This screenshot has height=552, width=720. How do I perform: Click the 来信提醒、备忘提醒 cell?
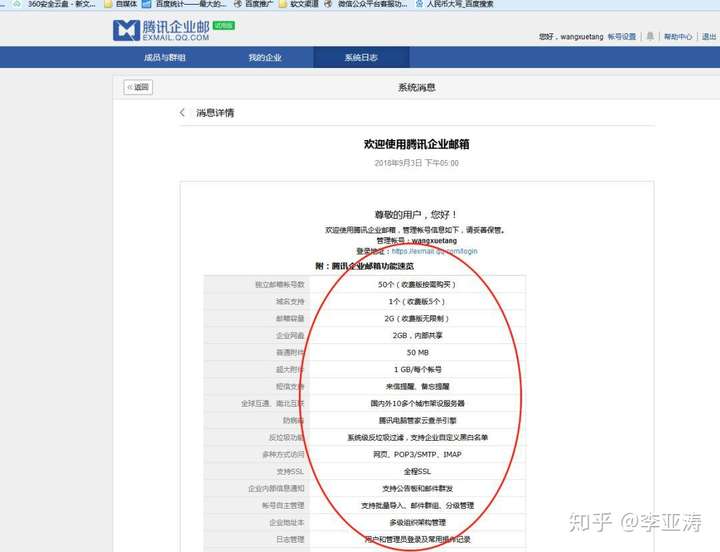417,387
